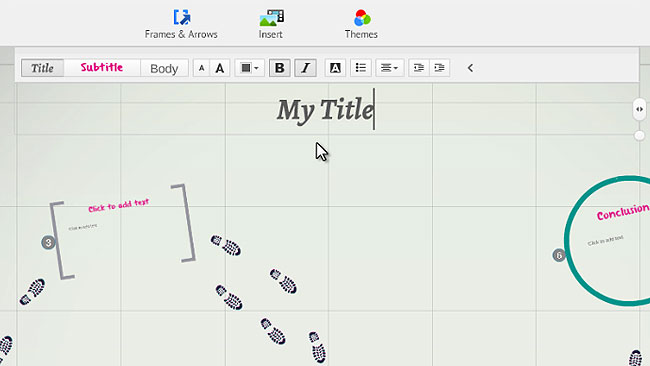Open the Insert menu
Viewport: 650px width, 366px height.
click(x=271, y=24)
